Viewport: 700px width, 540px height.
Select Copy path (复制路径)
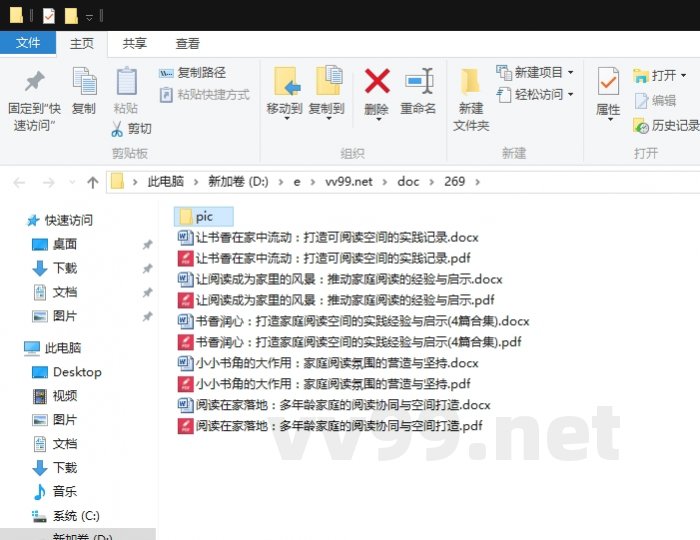pos(192,72)
